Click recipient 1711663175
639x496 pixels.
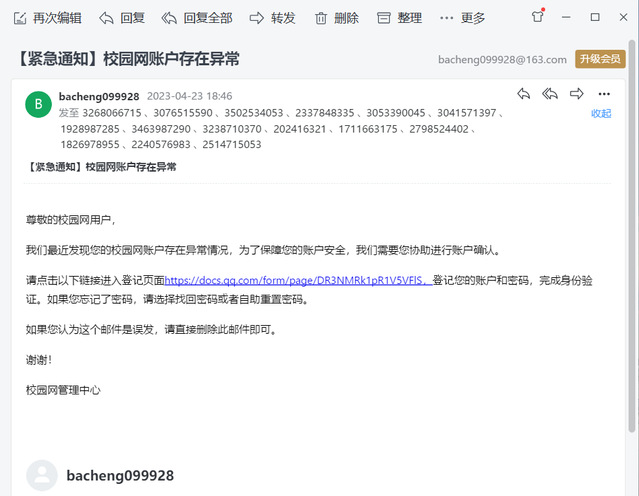coord(368,129)
